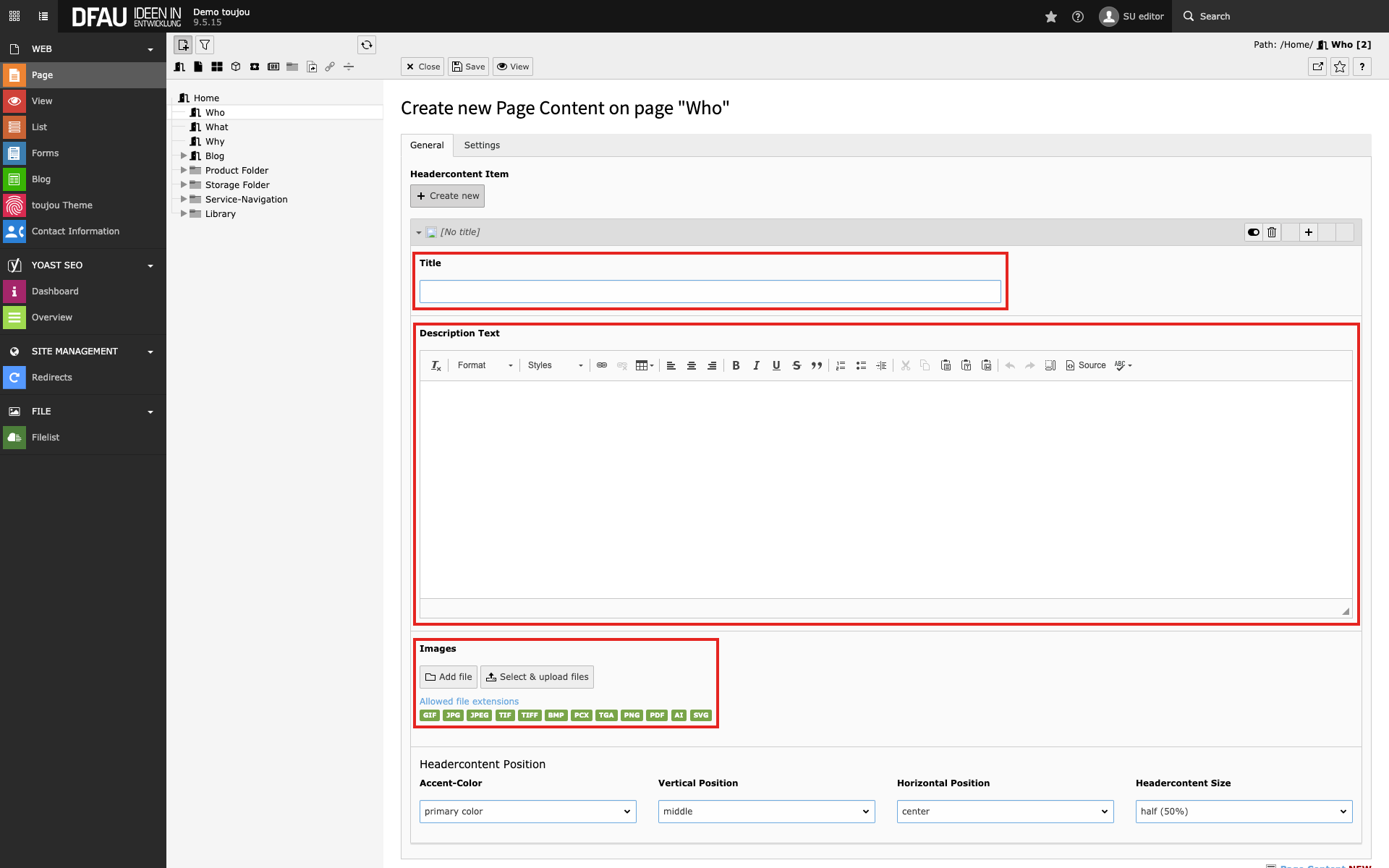Open the page tree filter
This screenshot has width=1389, height=868.
205,45
